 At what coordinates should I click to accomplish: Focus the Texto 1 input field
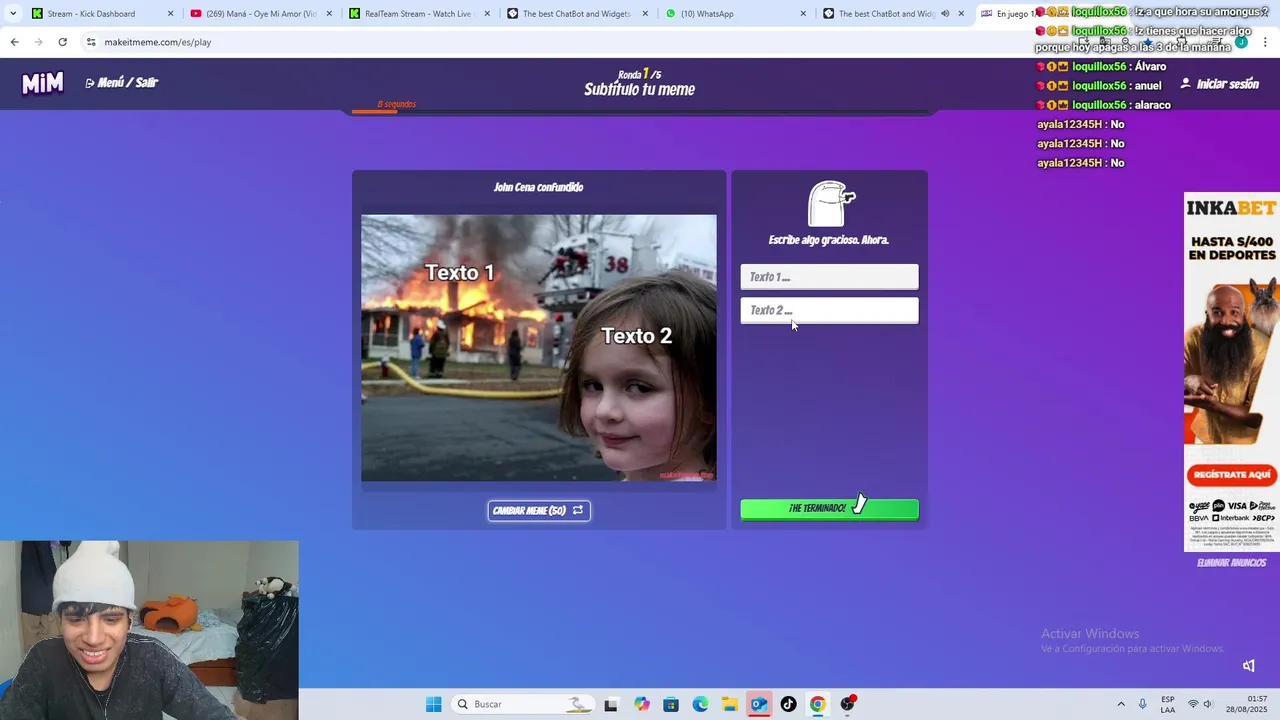pos(829,277)
